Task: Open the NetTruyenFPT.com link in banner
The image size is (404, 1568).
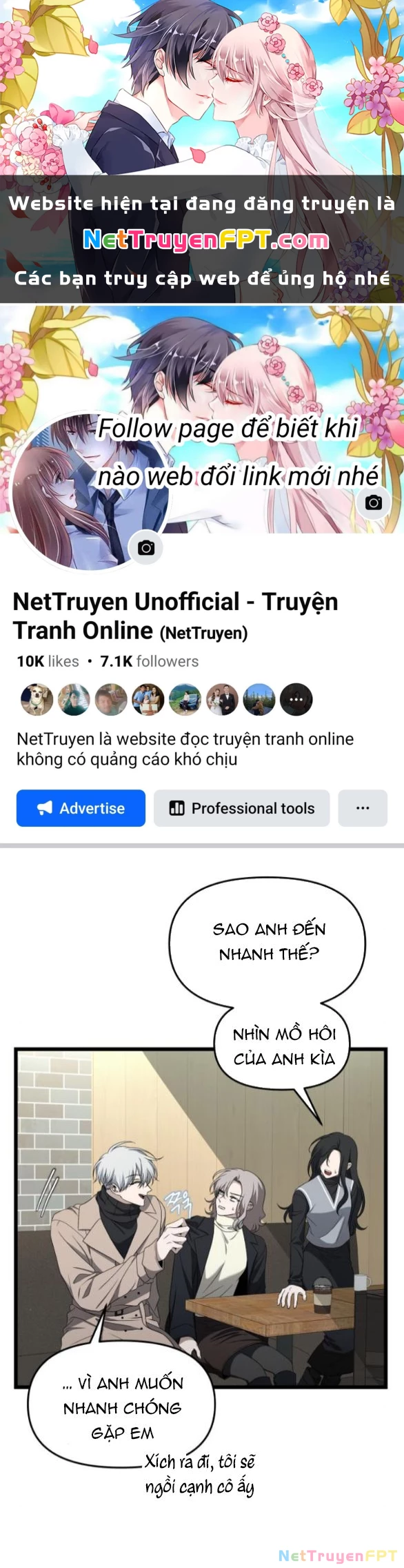Action: pyautogui.click(x=206, y=240)
